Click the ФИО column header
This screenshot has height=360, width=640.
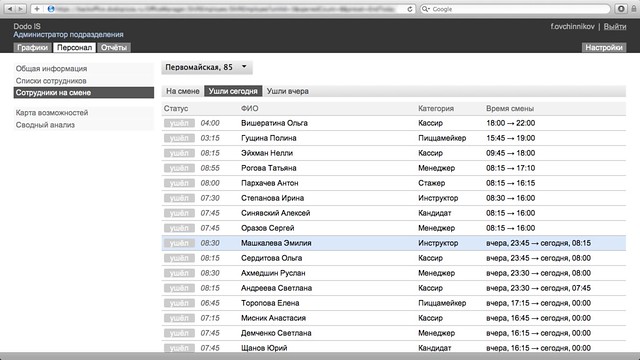point(249,109)
